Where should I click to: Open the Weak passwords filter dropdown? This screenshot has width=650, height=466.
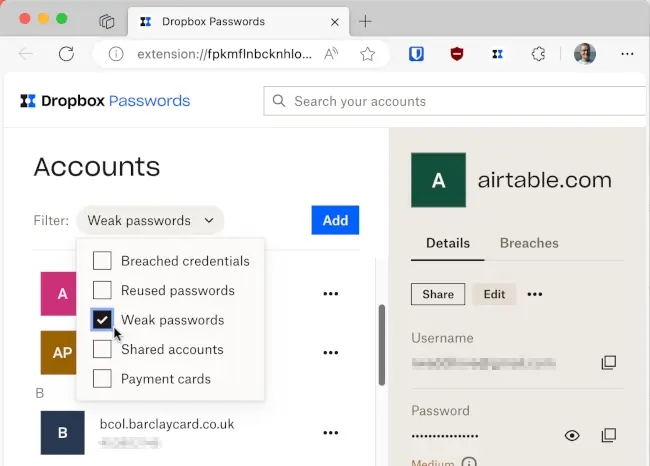coord(150,220)
